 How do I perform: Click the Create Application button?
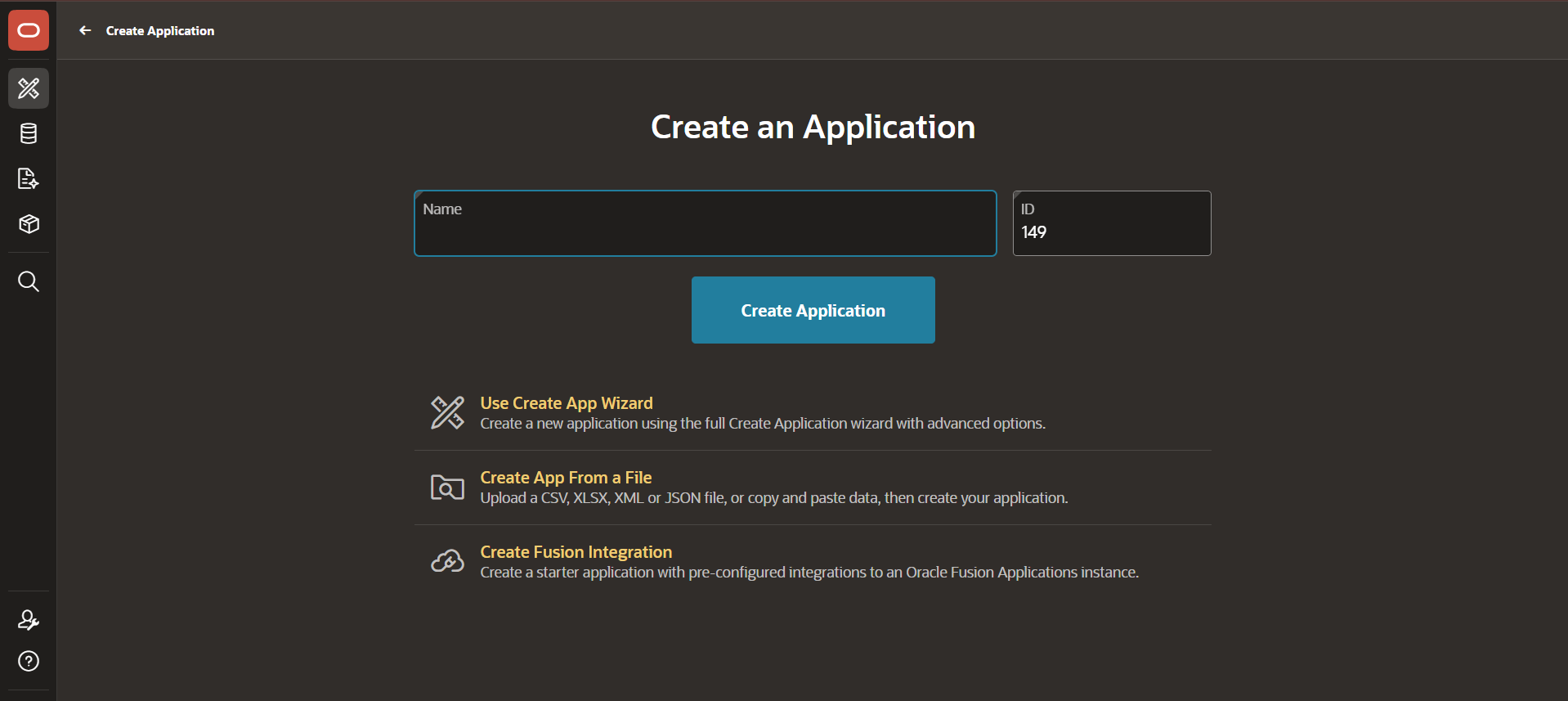pyautogui.click(x=813, y=310)
